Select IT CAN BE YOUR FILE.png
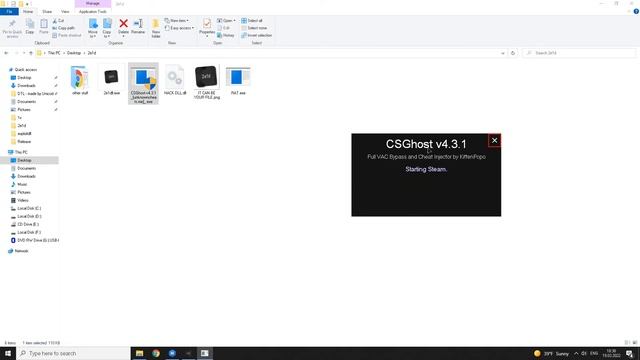The width and height of the screenshot is (640, 360). [x=207, y=82]
